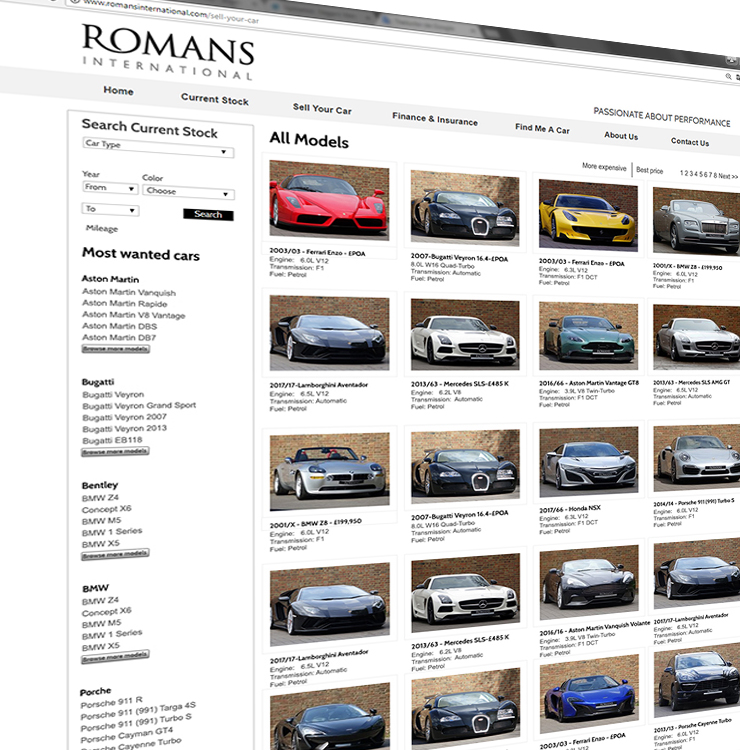Click the 2016/66 - Aston Martin Vantage GT8 title

pyautogui.click(x=589, y=383)
